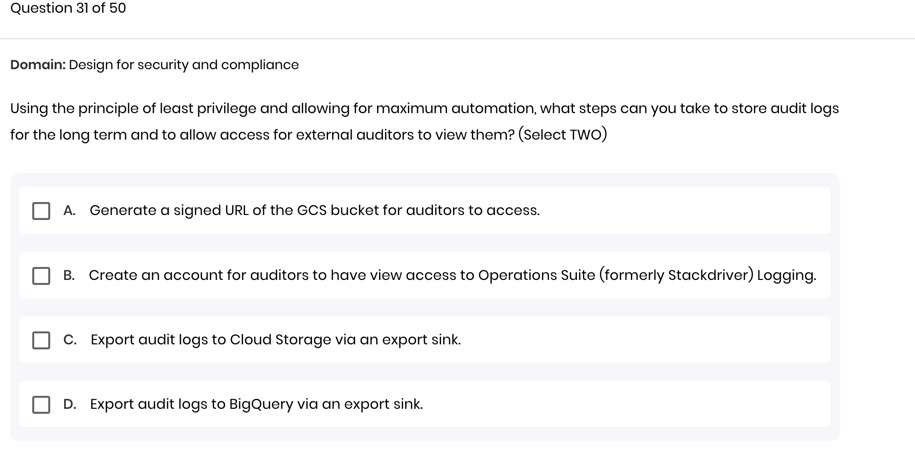Click the 'principle of least privilege' question text
915x458 pixels.
[x=167, y=109]
